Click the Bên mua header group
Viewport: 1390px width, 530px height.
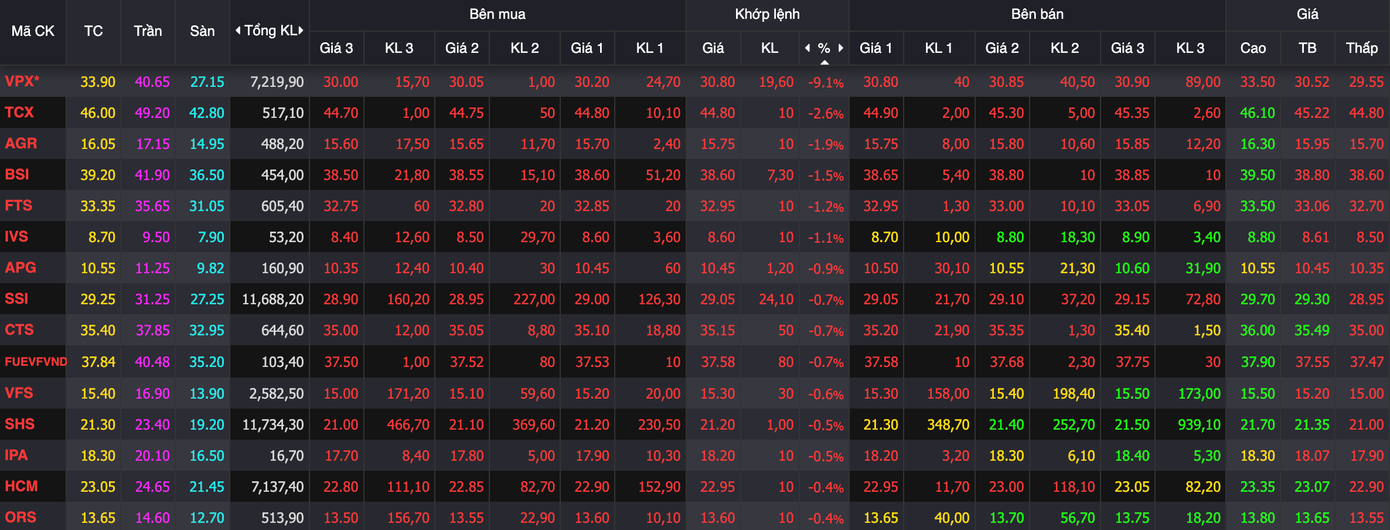point(497,14)
